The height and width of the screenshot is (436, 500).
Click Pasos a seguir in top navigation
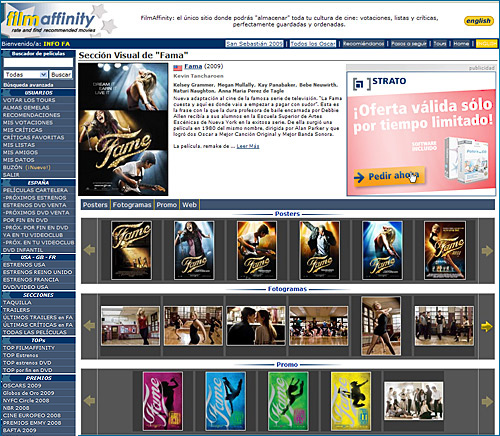pos(409,44)
